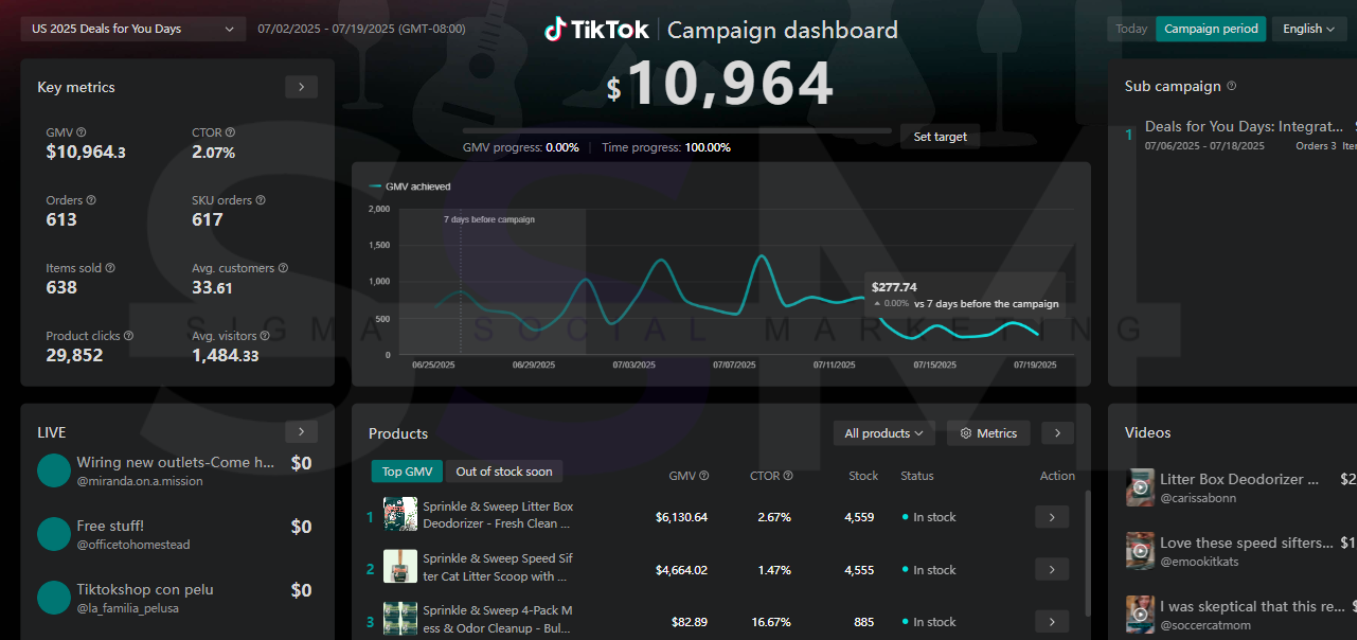
Task: Click the Metrics button
Action: pos(988,433)
